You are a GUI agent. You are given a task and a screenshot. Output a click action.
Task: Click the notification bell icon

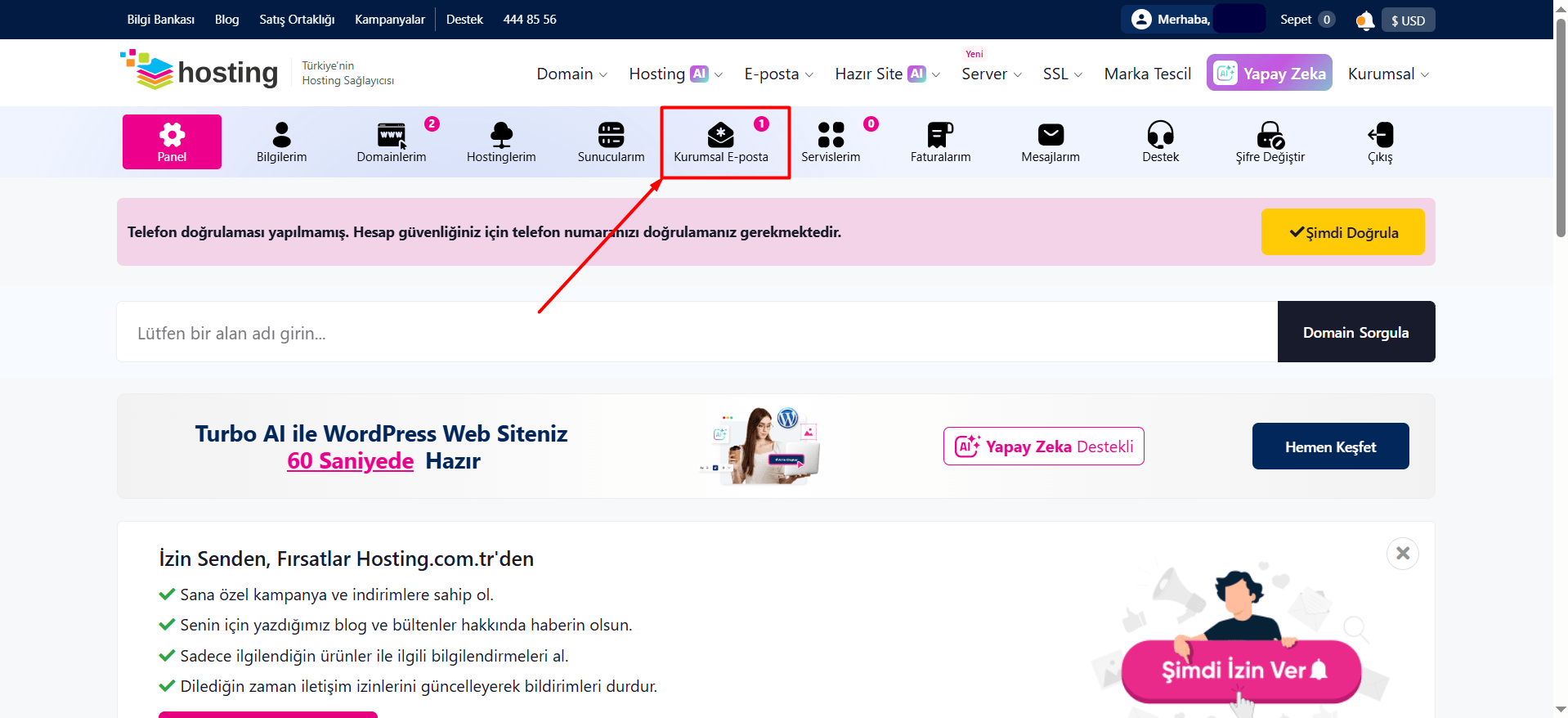pos(1364,20)
